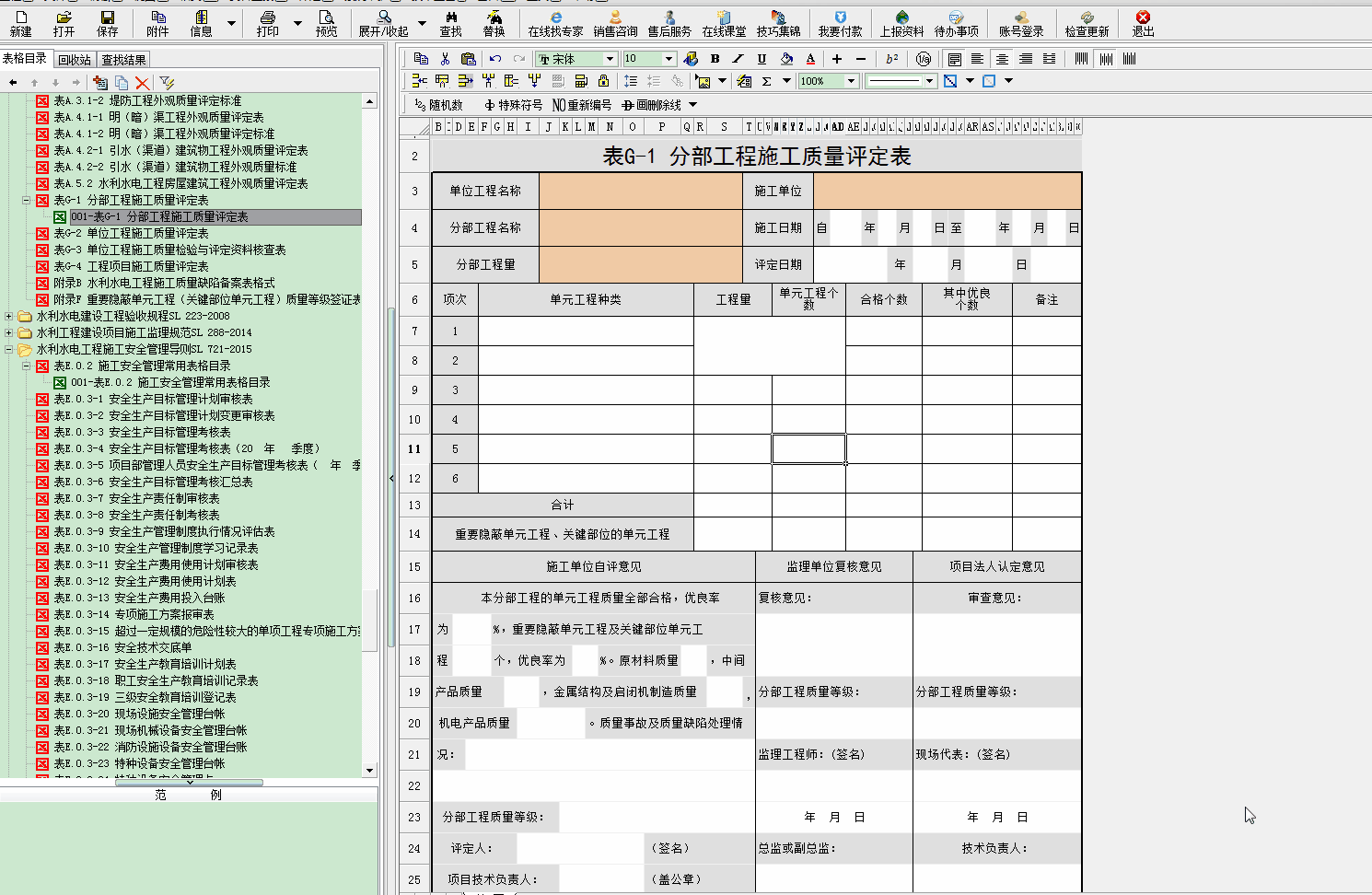Toggle italic formatting button
The image size is (1372, 895).
738,59
